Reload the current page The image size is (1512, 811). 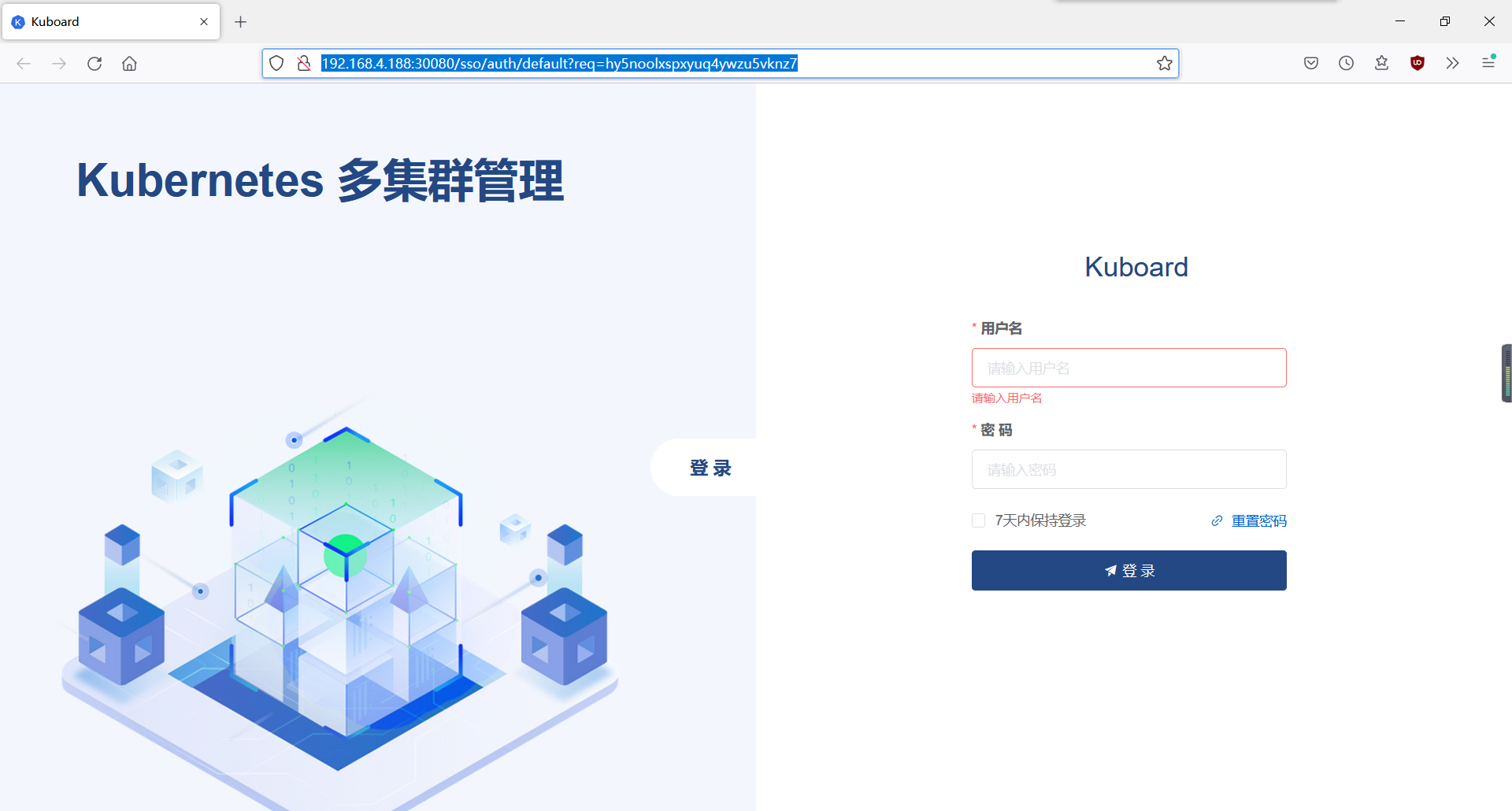(x=94, y=64)
